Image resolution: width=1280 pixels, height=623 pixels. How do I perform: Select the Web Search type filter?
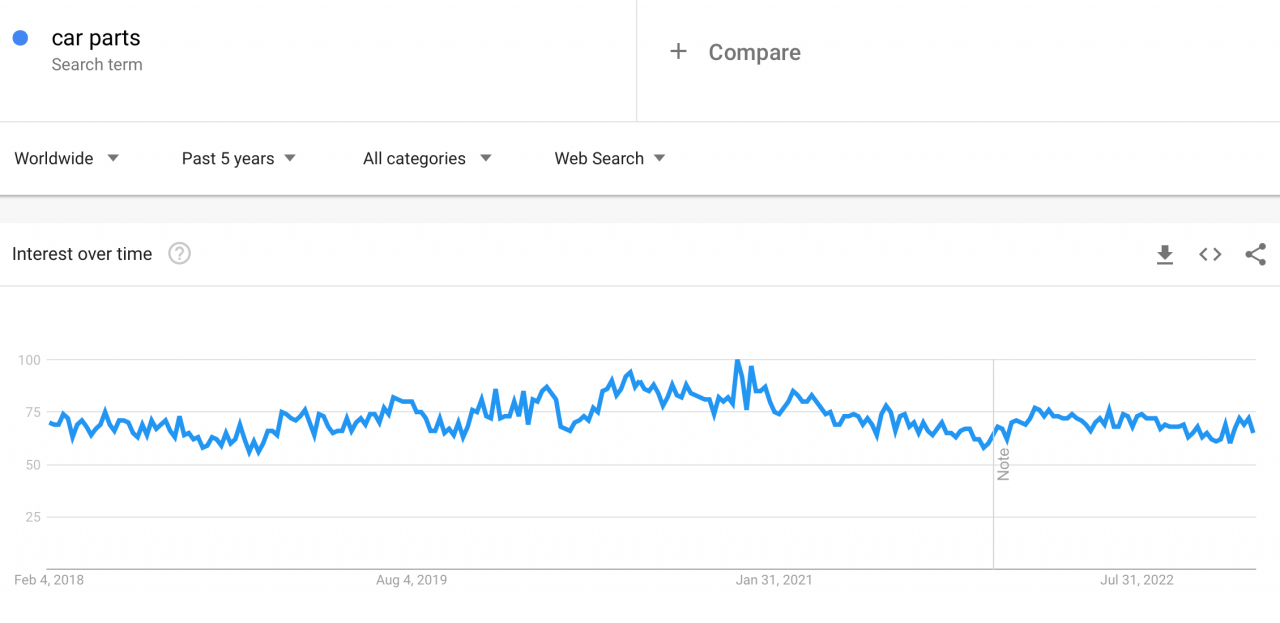click(x=599, y=158)
